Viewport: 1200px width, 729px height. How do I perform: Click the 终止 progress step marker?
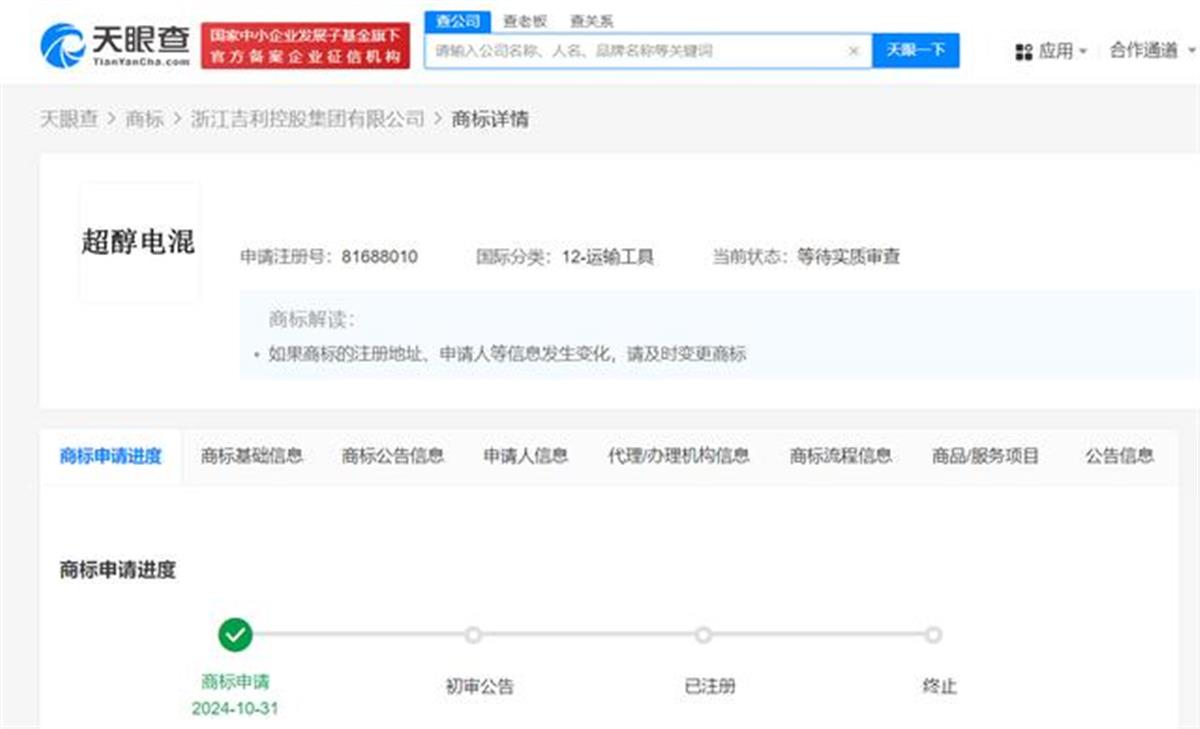click(933, 635)
